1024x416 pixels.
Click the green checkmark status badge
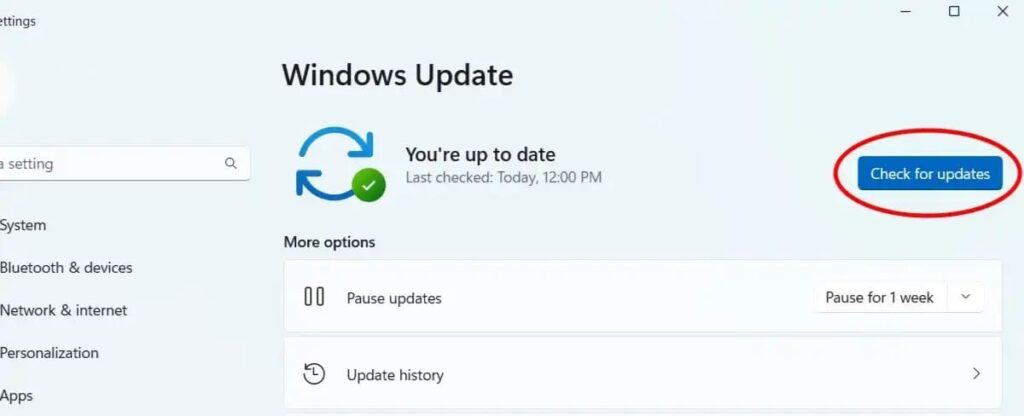369,185
